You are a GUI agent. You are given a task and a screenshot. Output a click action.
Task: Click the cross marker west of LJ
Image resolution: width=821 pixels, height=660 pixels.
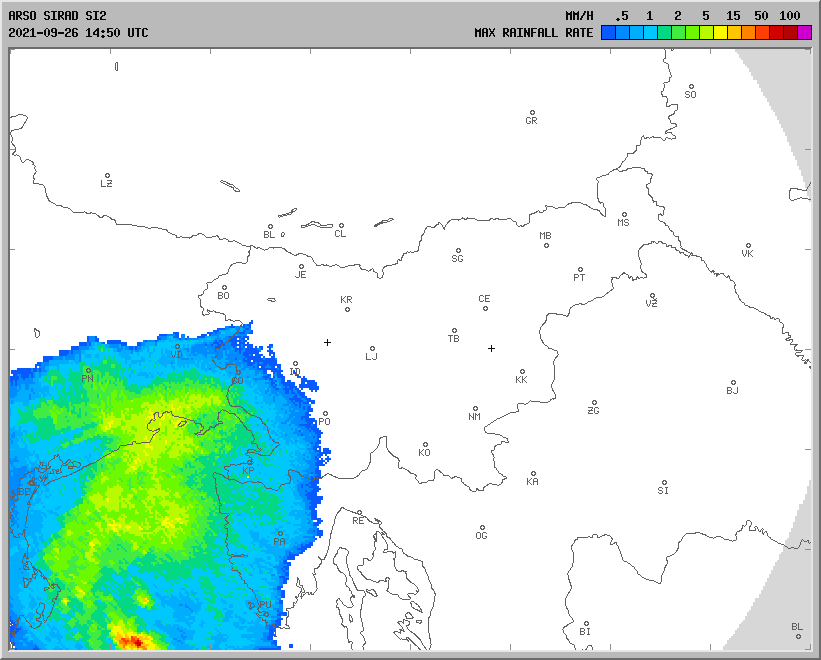click(x=327, y=342)
